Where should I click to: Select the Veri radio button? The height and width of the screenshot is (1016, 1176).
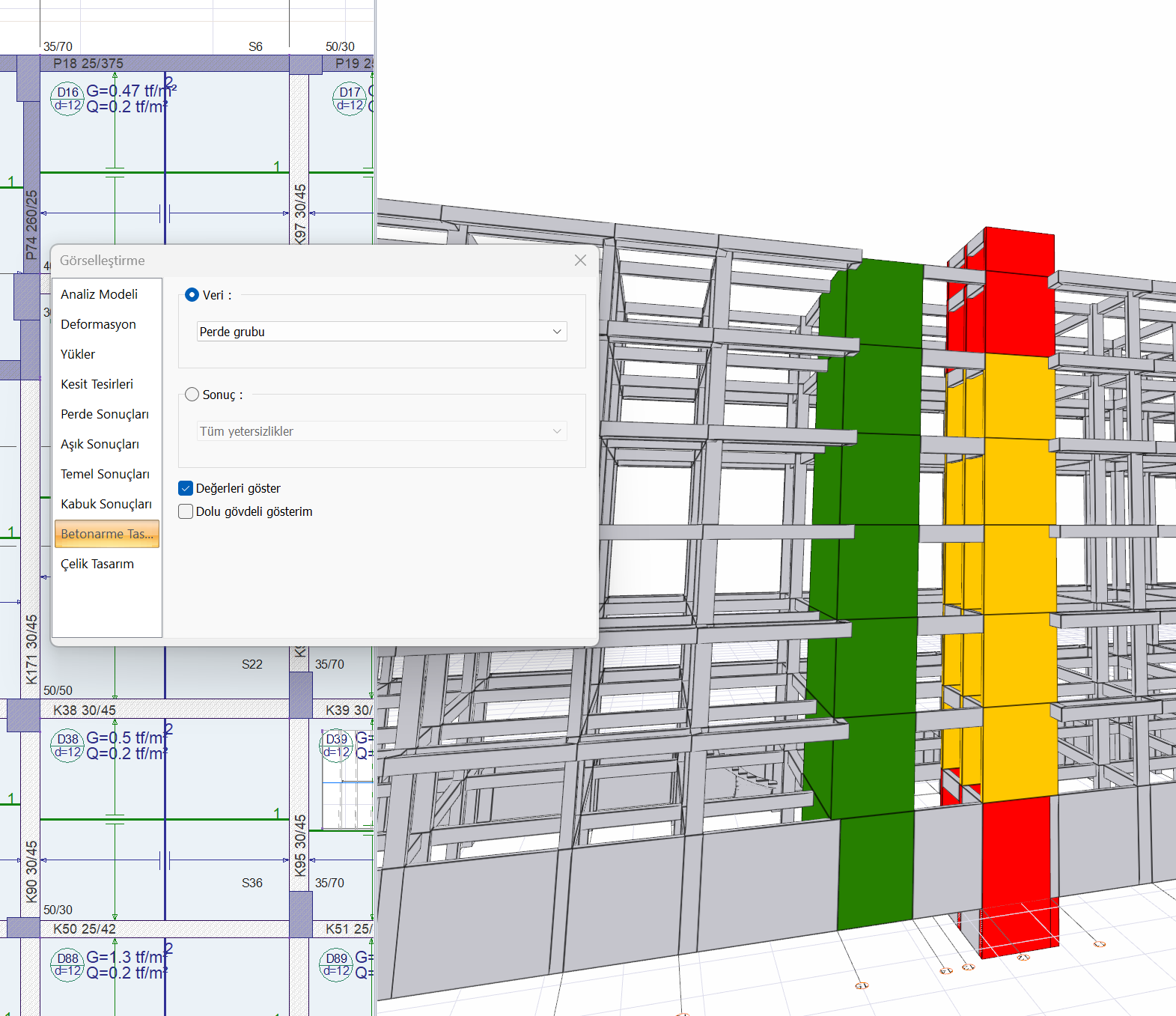[x=192, y=295]
